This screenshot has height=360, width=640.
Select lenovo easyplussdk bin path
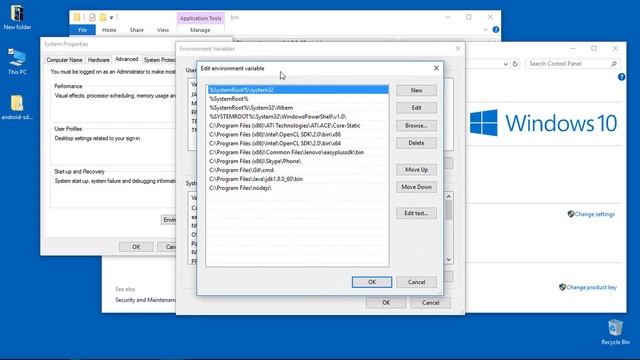tap(298, 152)
